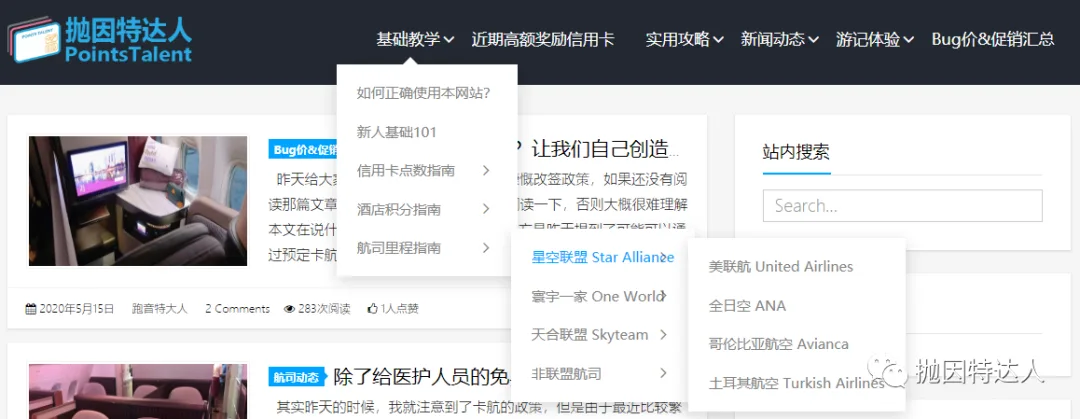Screen dimensions: 1080x419
Task: Go to Bug价&促销汇总
Action: coord(993,39)
